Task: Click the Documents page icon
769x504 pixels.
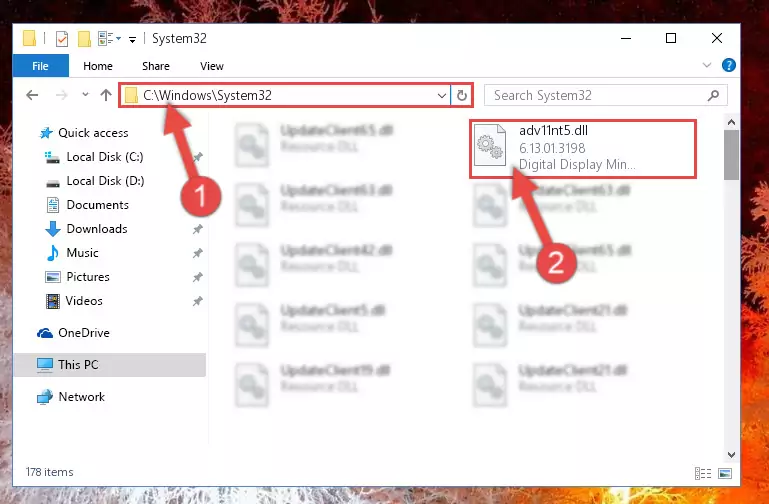Action: [53, 205]
